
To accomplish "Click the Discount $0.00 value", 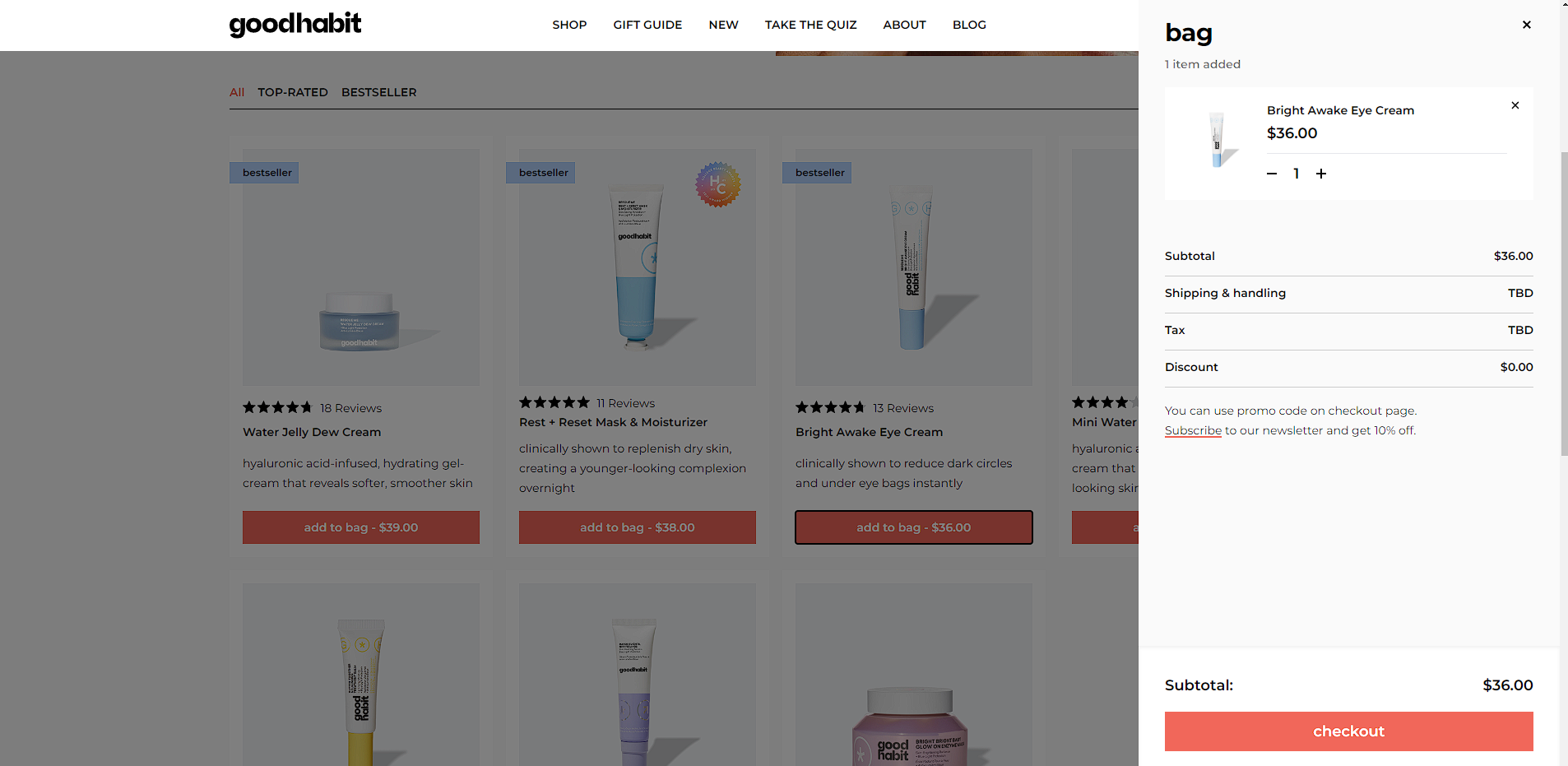I will [1516, 367].
